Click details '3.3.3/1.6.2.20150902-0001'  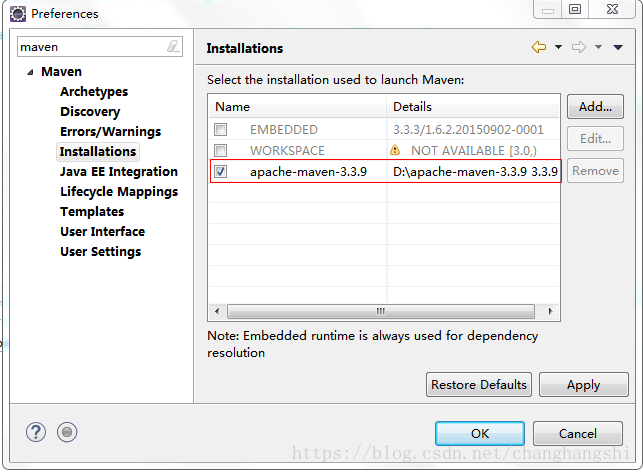[468, 130]
